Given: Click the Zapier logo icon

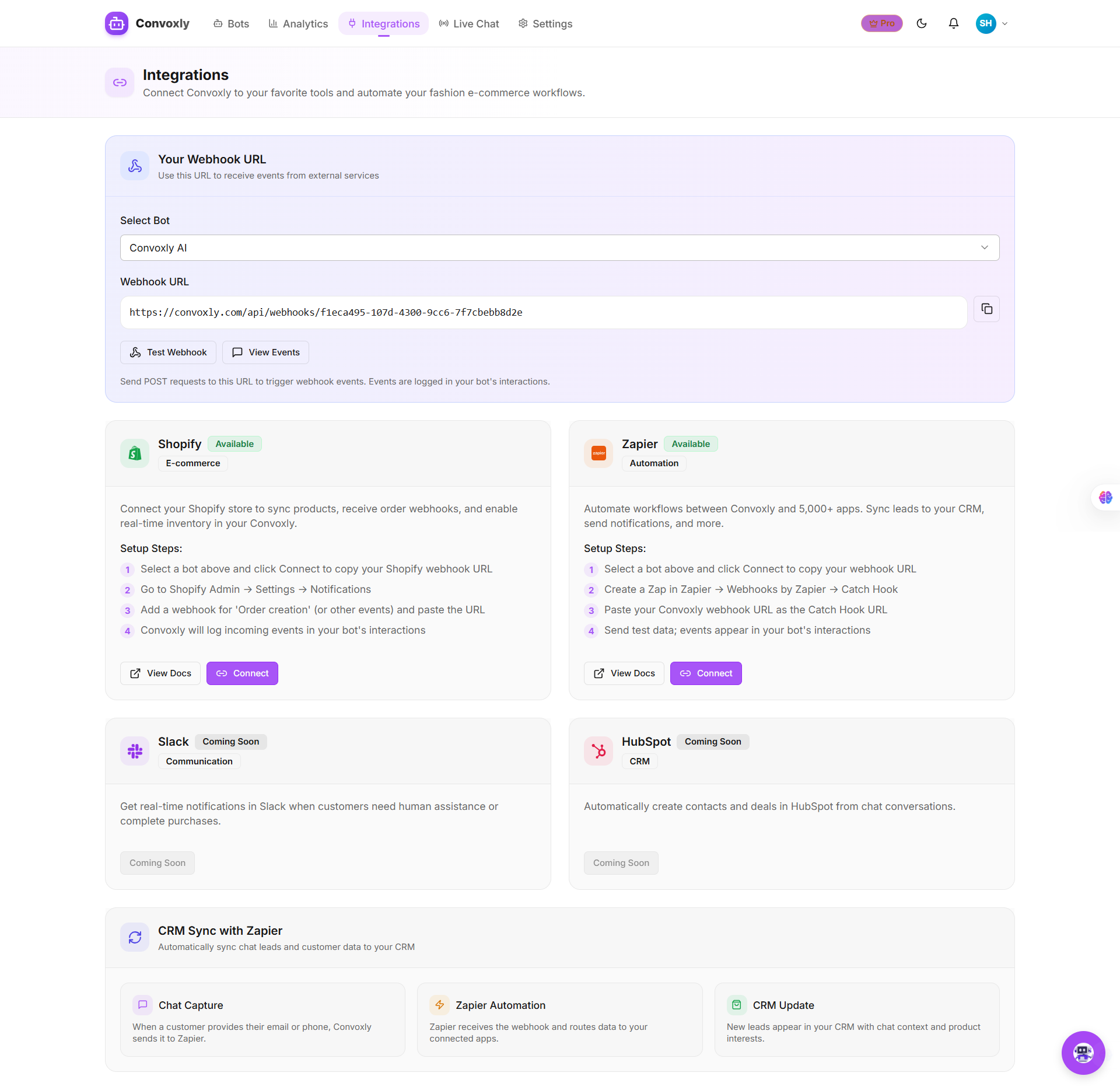Looking at the screenshot, I should (598, 453).
